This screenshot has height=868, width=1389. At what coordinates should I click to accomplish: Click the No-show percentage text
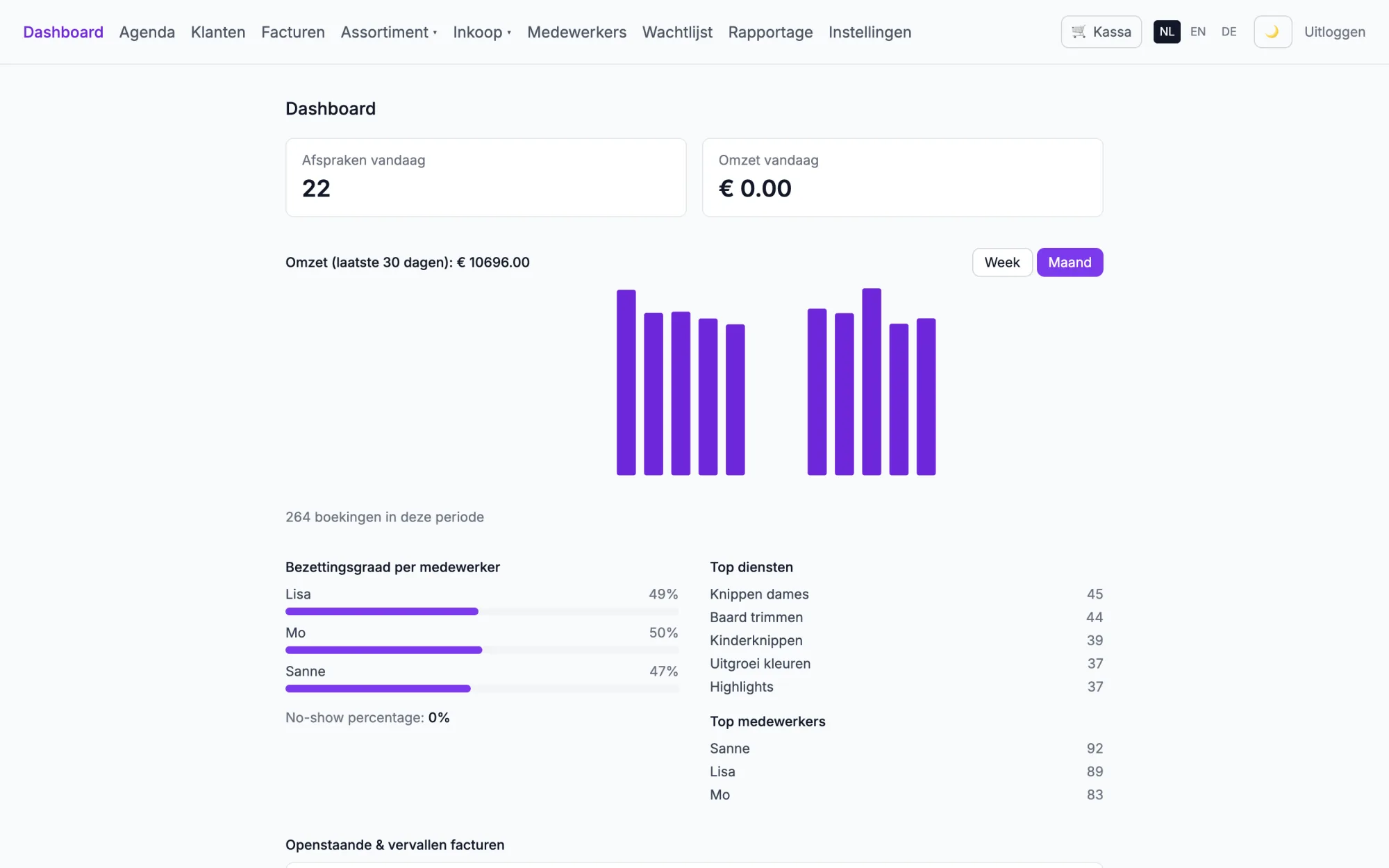click(367, 718)
